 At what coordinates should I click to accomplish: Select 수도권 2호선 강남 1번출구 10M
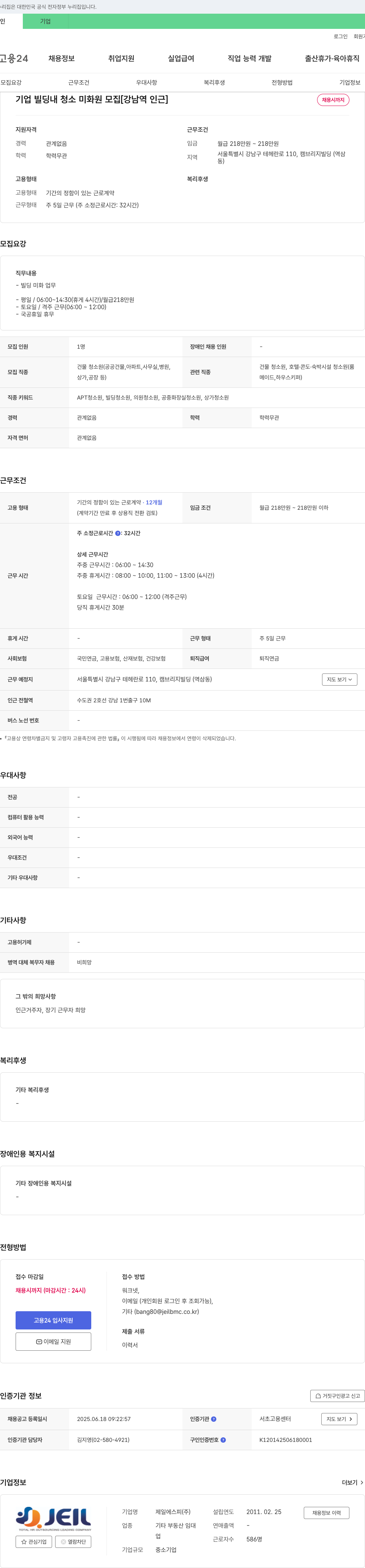pos(114,700)
